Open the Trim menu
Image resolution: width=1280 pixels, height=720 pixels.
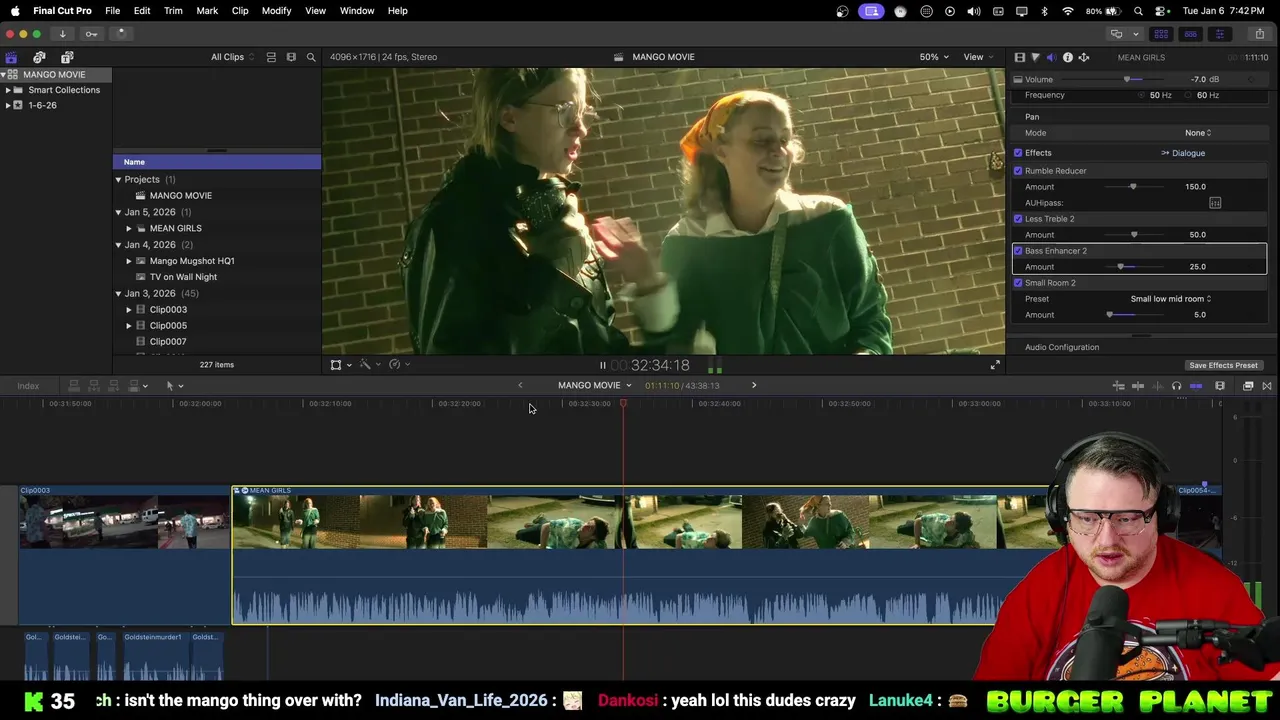(x=173, y=11)
